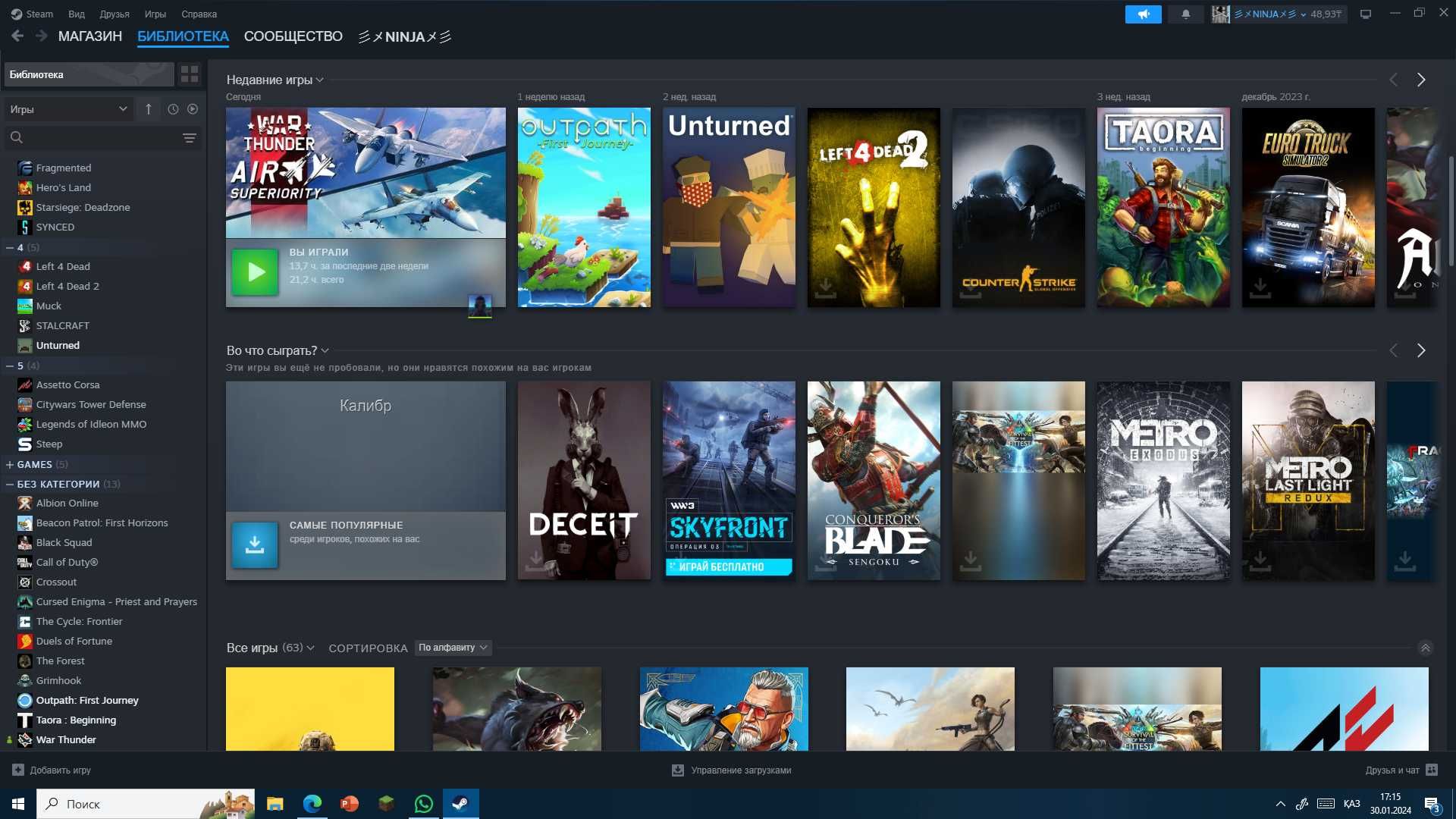Select Assetto Corsa in the list

(x=67, y=384)
